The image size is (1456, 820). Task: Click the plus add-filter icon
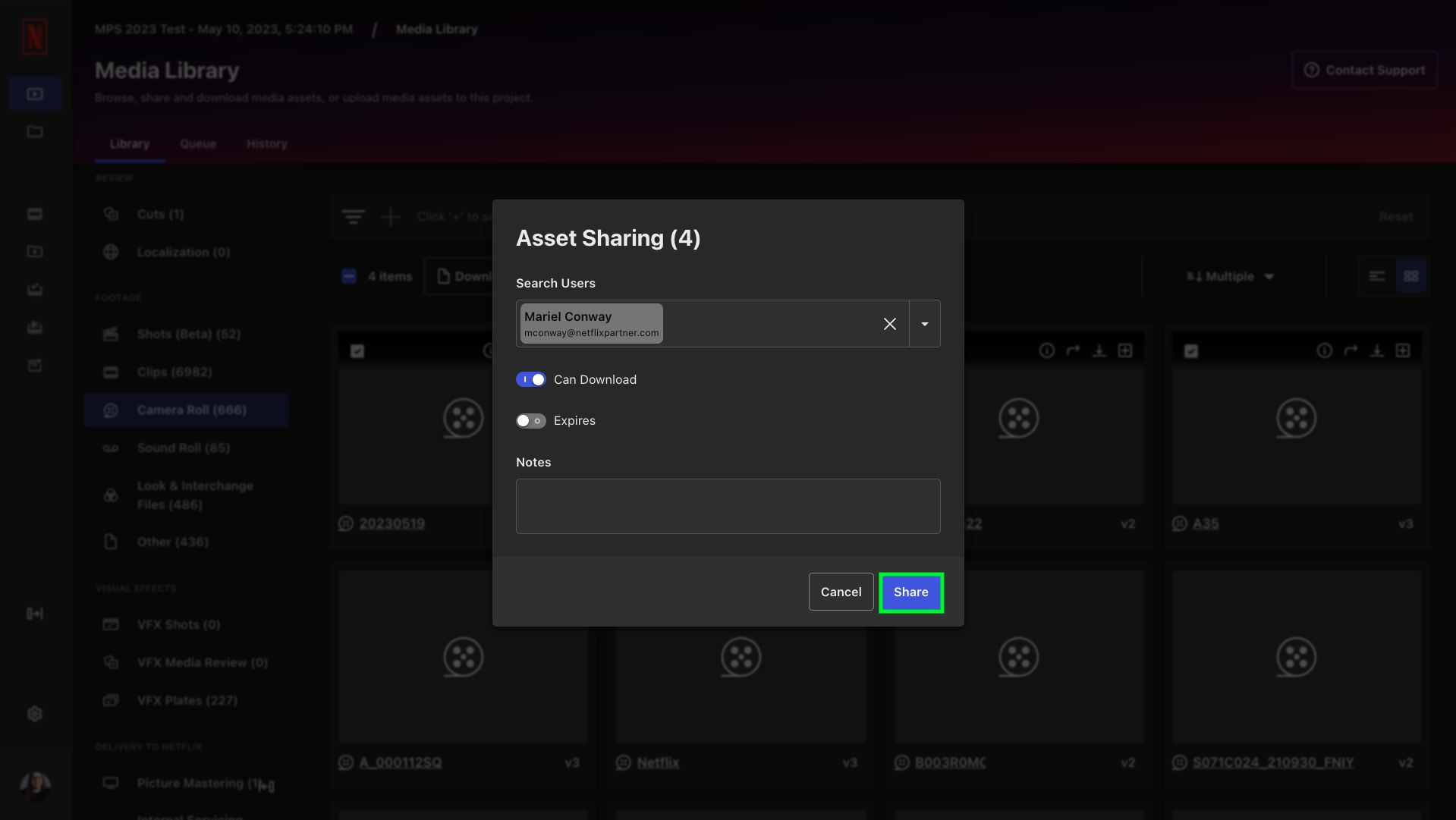click(x=390, y=217)
